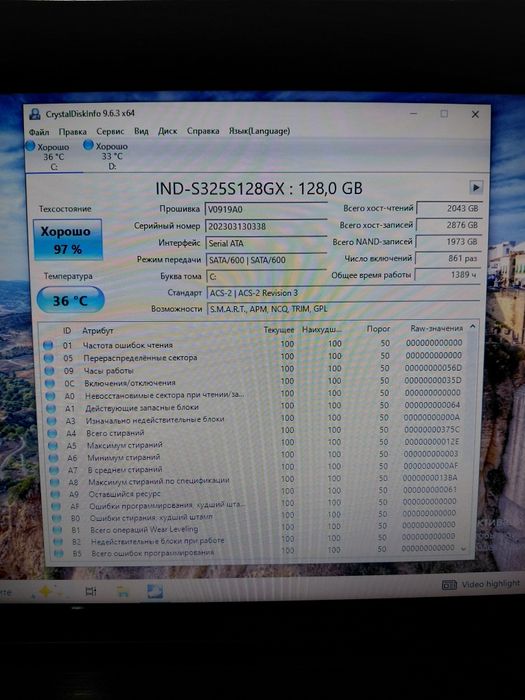
Task: Click the yellow star taskbar icon
Action: point(46,592)
